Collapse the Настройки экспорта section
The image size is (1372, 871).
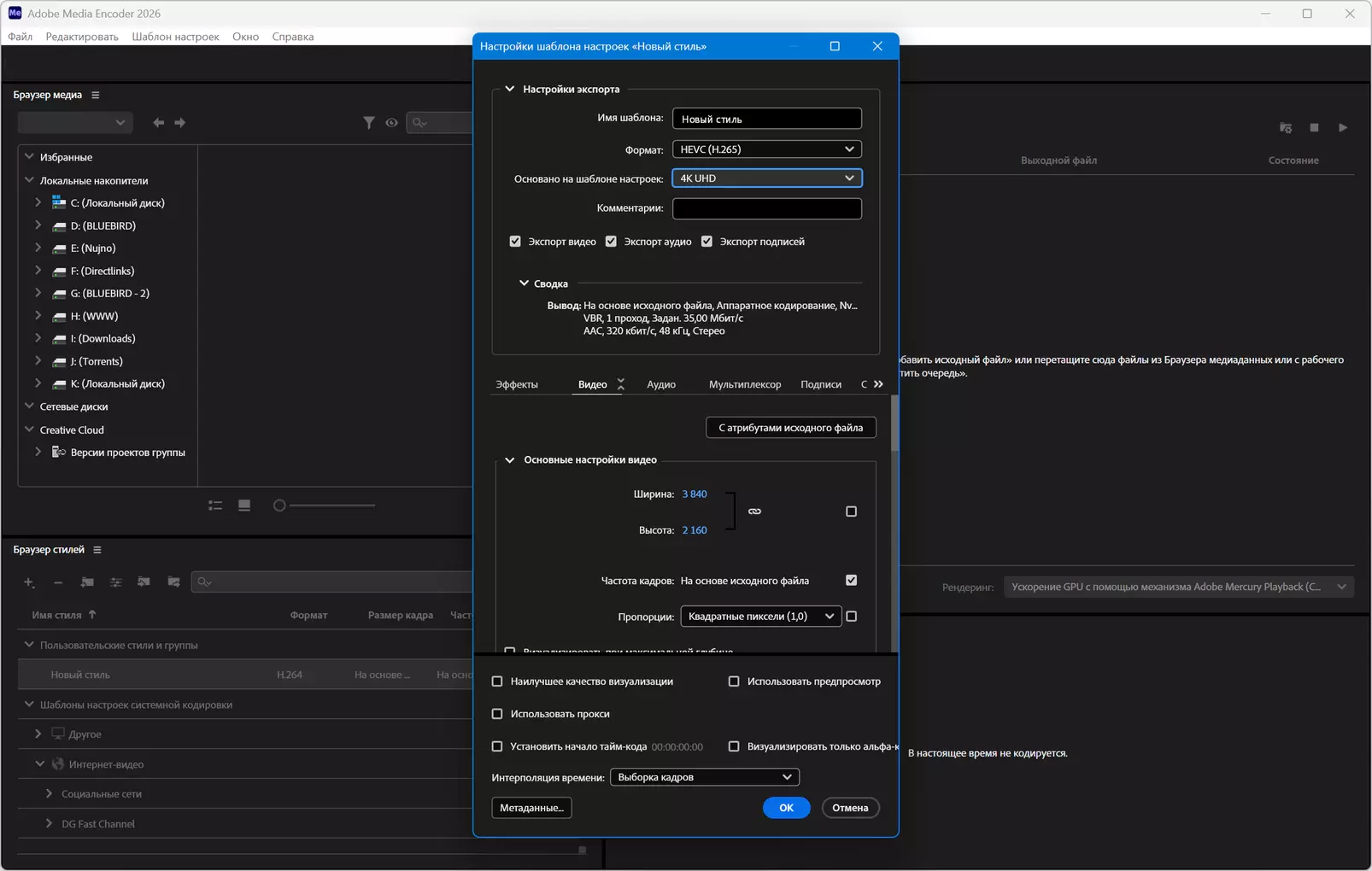pos(510,89)
